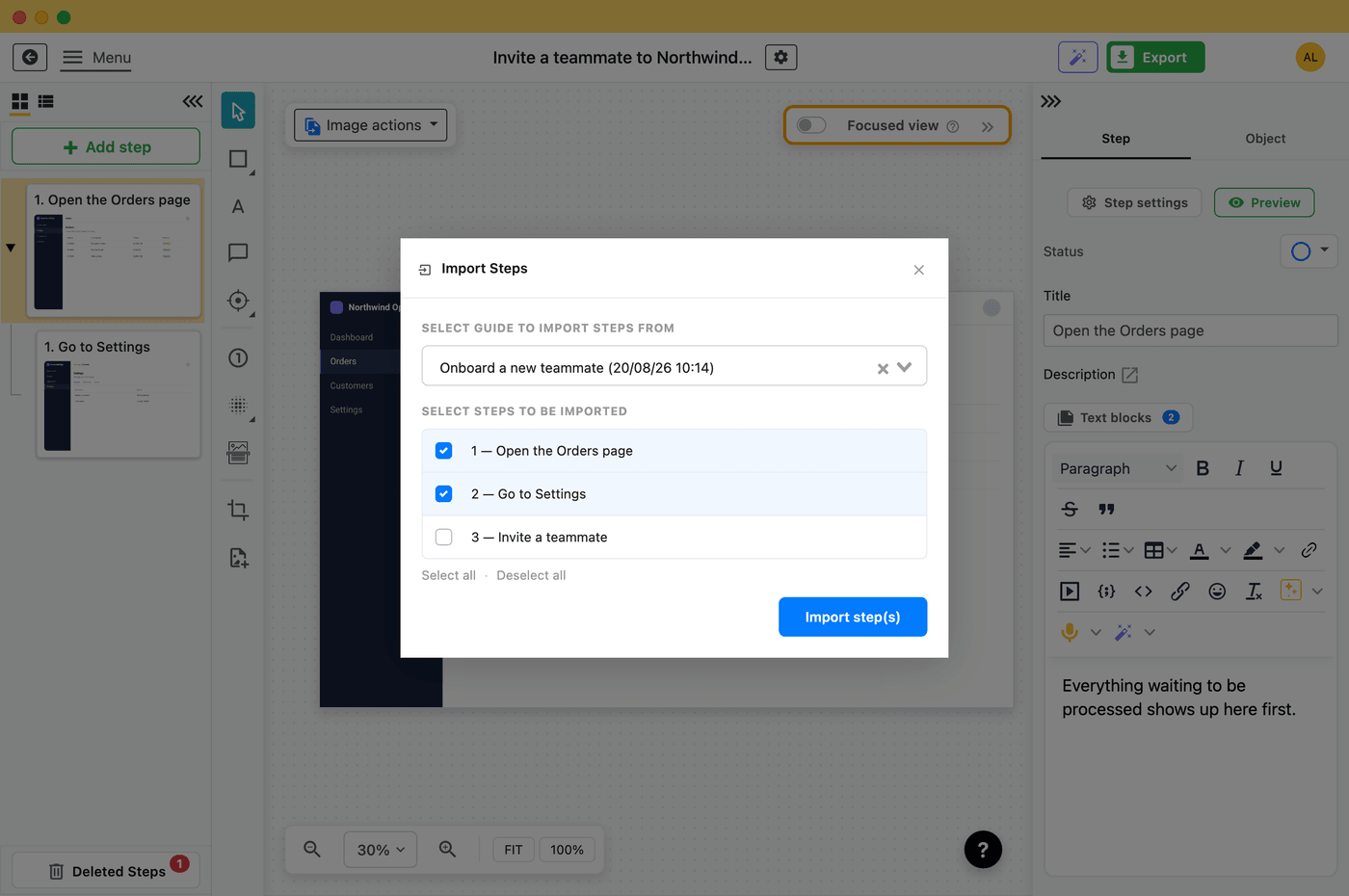Viewport: 1349px width, 896px height.
Task: Click Deselect all link
Action: pos(531,575)
